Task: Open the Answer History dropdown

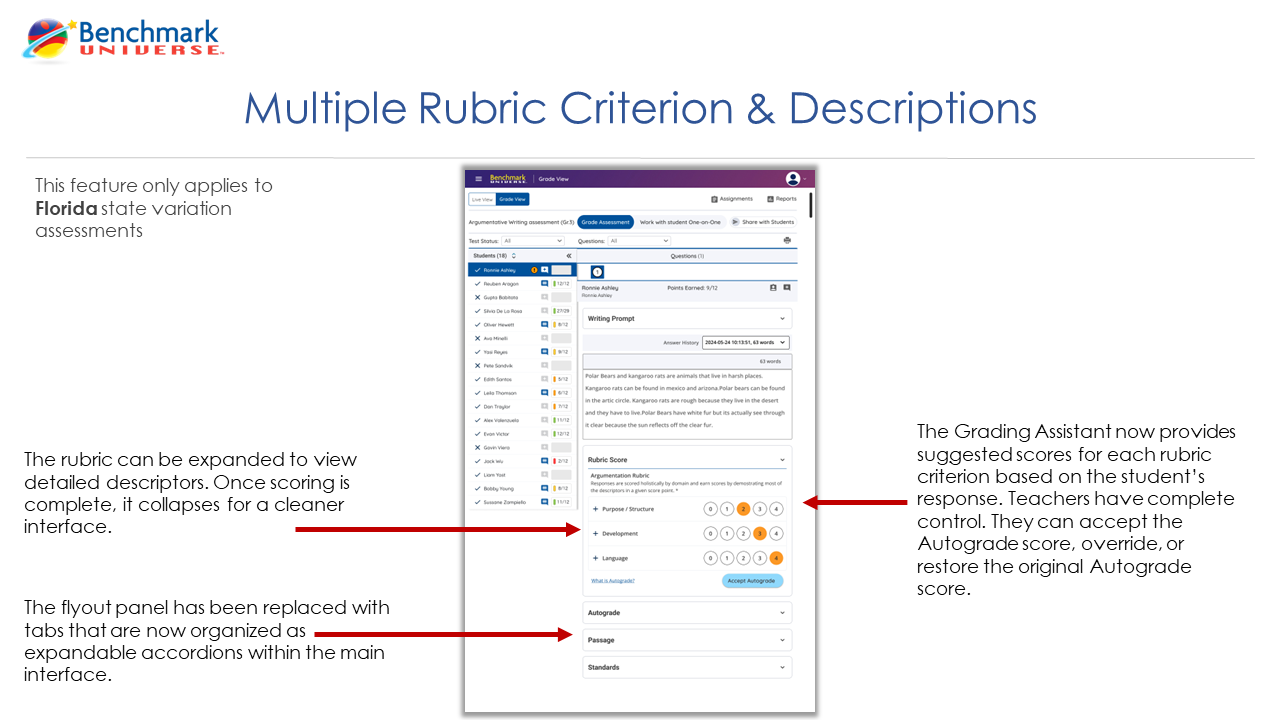Action: pos(745,342)
